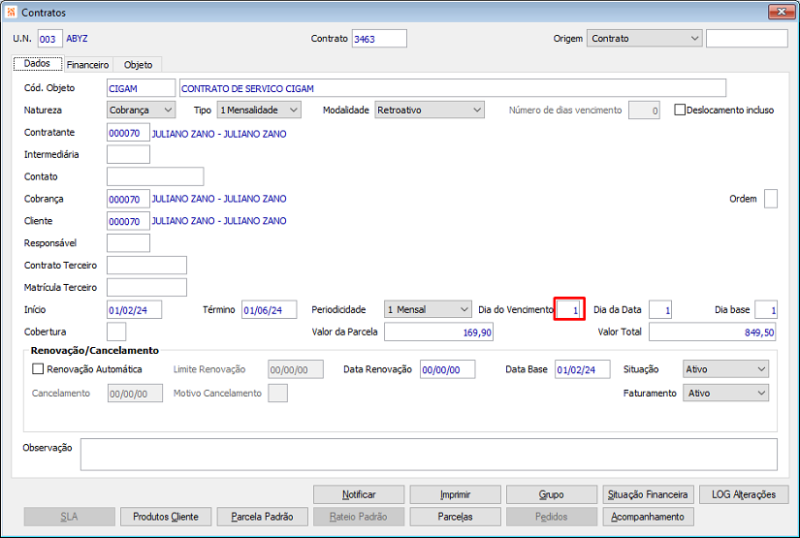Open the Parcelas button

pyautogui.click(x=455, y=517)
